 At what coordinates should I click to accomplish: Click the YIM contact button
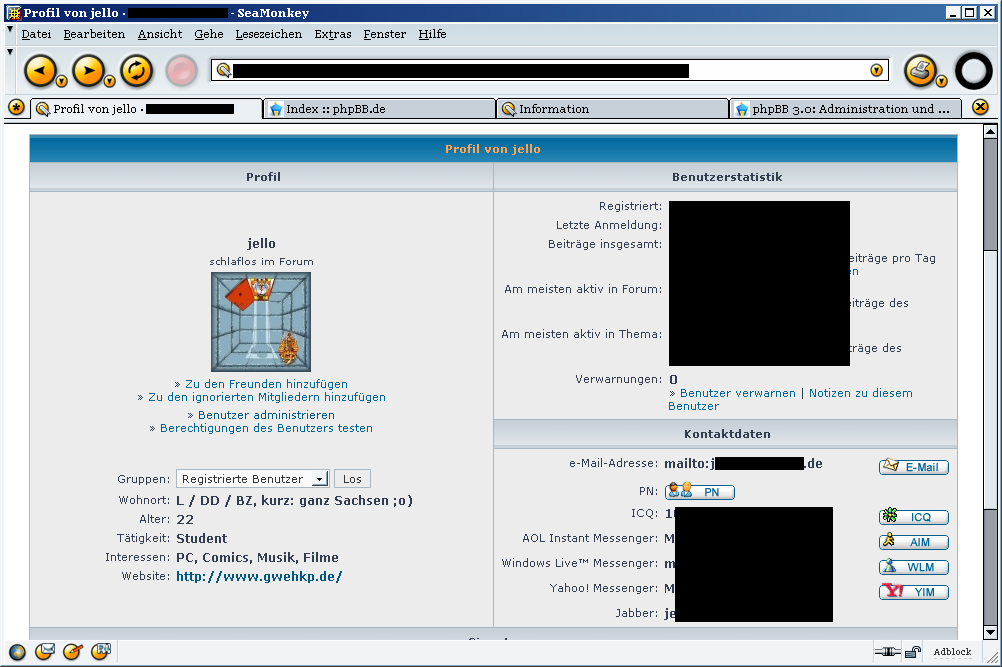click(x=914, y=592)
